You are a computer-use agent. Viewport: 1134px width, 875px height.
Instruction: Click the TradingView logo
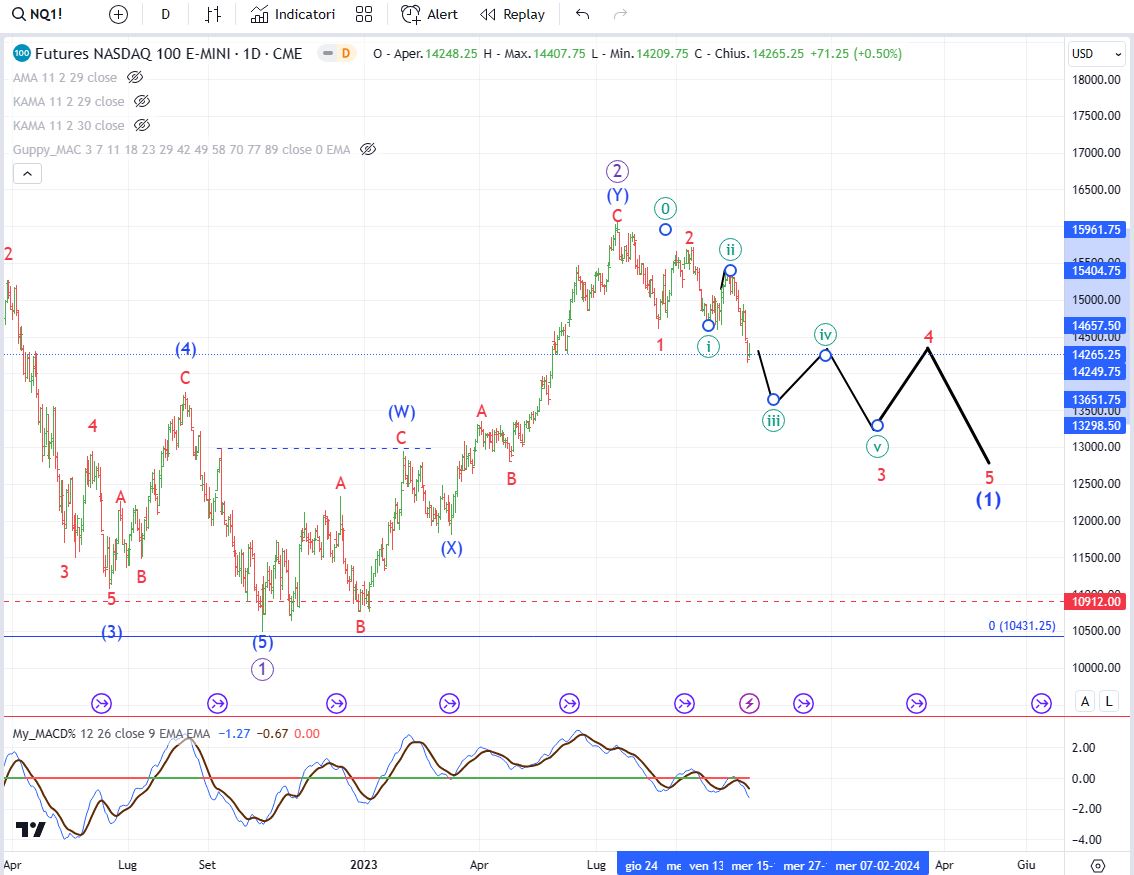click(x=31, y=829)
